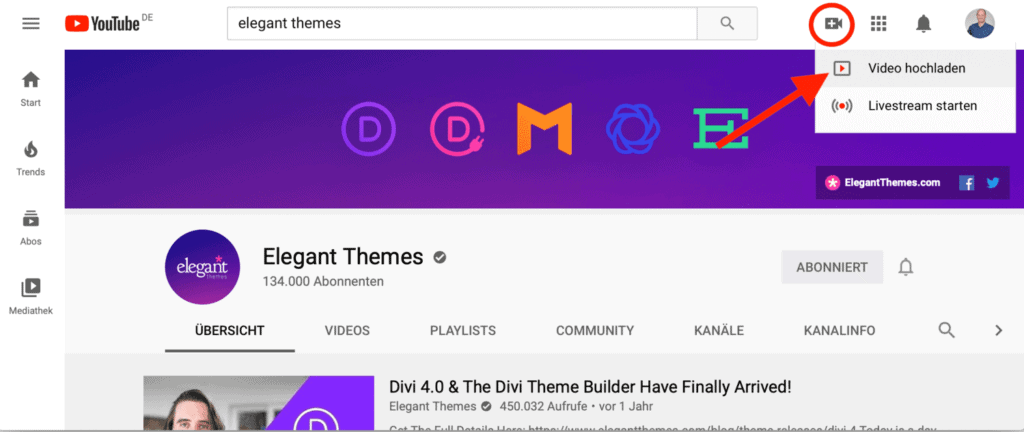Click the search magnifier button
Image resolution: width=1024 pixels, height=432 pixels.
(x=727, y=23)
